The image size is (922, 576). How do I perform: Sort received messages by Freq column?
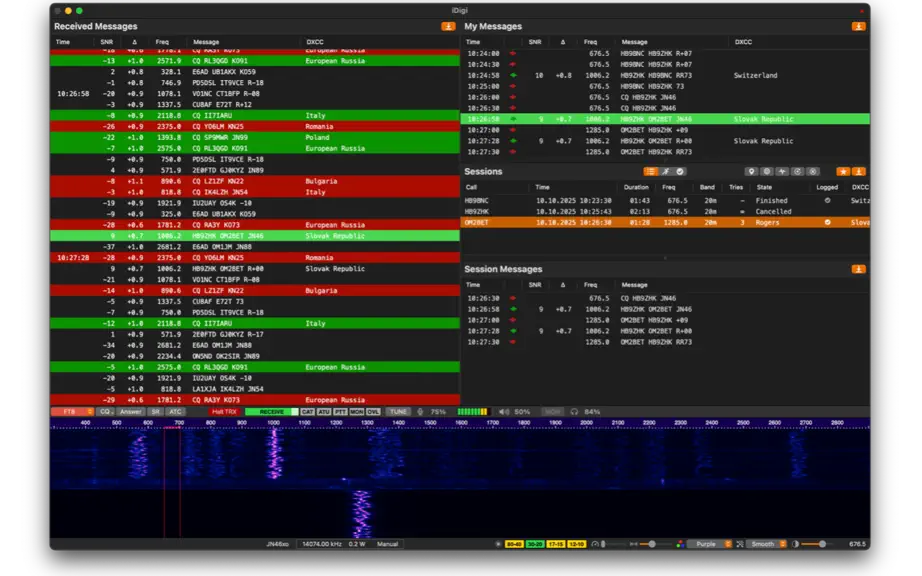pos(162,42)
